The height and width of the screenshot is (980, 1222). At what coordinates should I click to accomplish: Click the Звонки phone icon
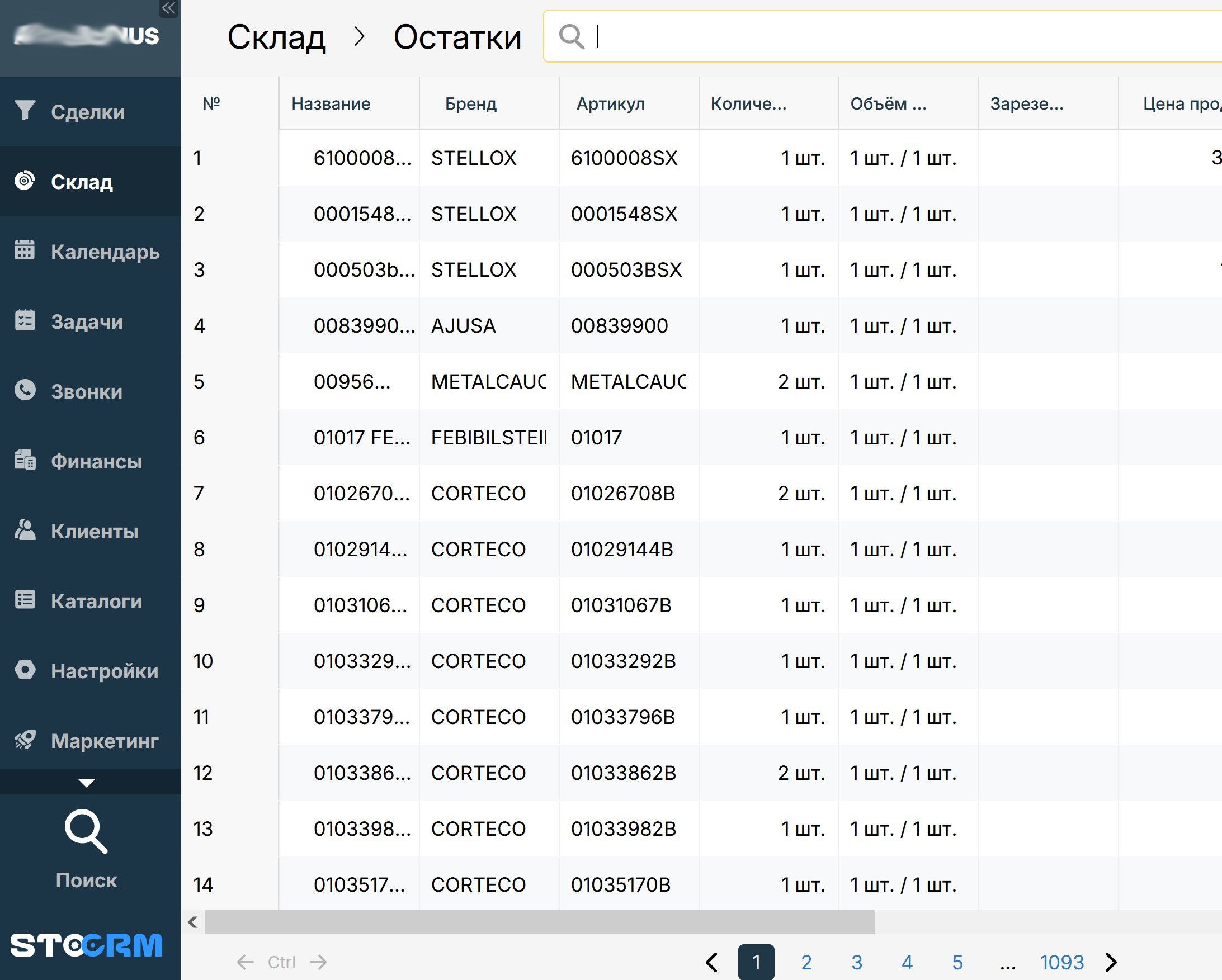coord(25,390)
